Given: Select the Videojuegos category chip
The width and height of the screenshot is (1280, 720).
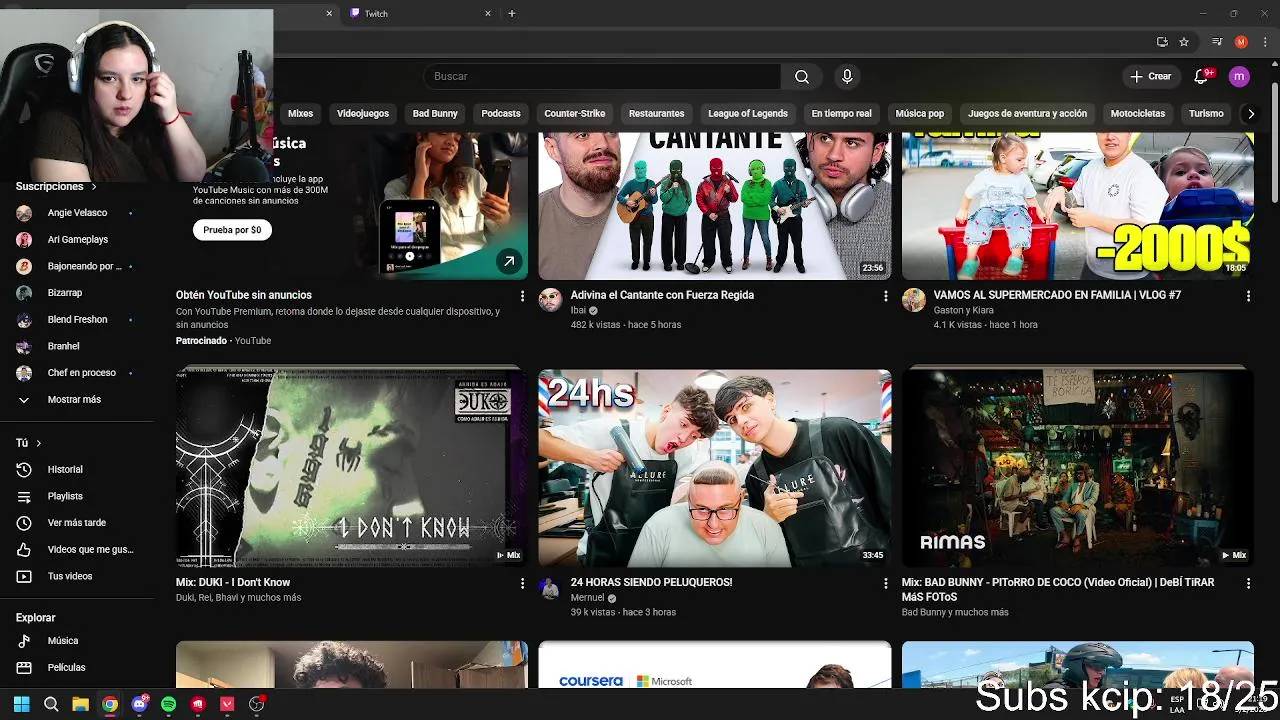Looking at the screenshot, I should 363,114.
